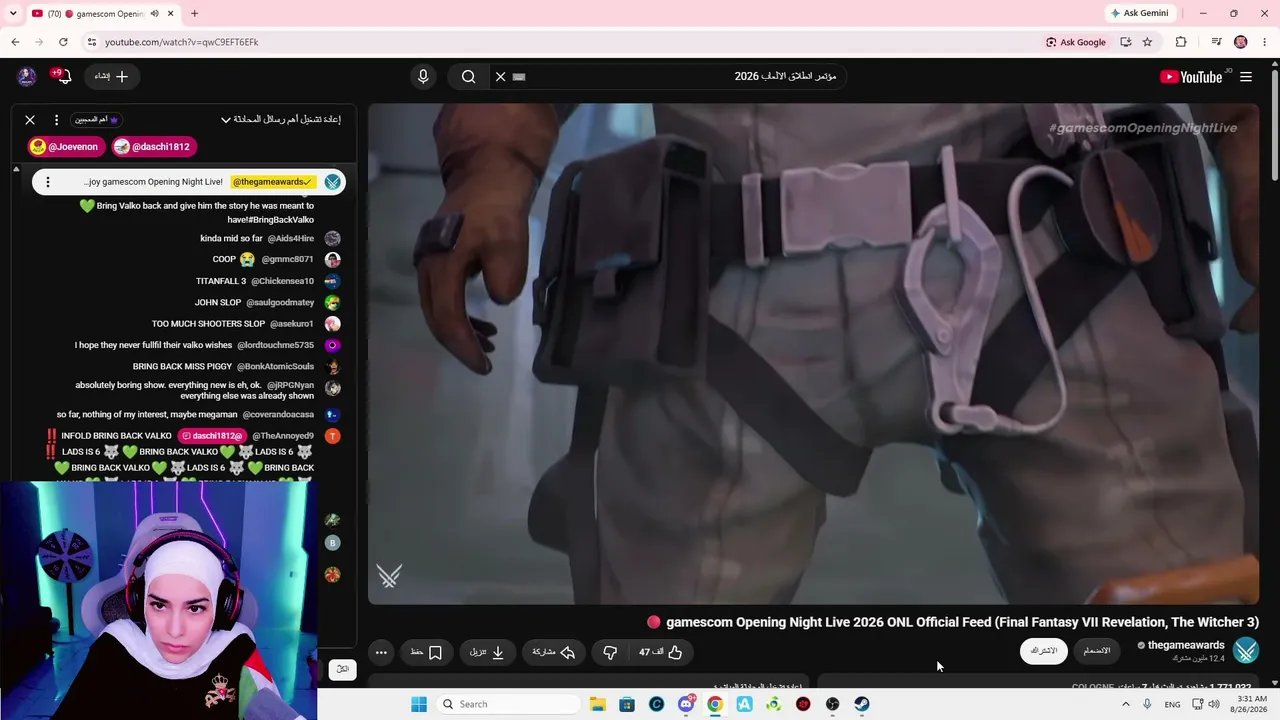Share the video
This screenshot has width=1280, height=720.
[554, 652]
